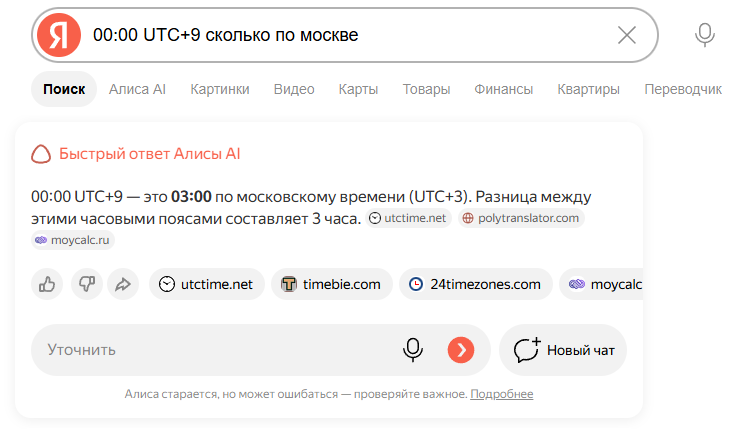Start voice search with the top microphone

pos(705,35)
